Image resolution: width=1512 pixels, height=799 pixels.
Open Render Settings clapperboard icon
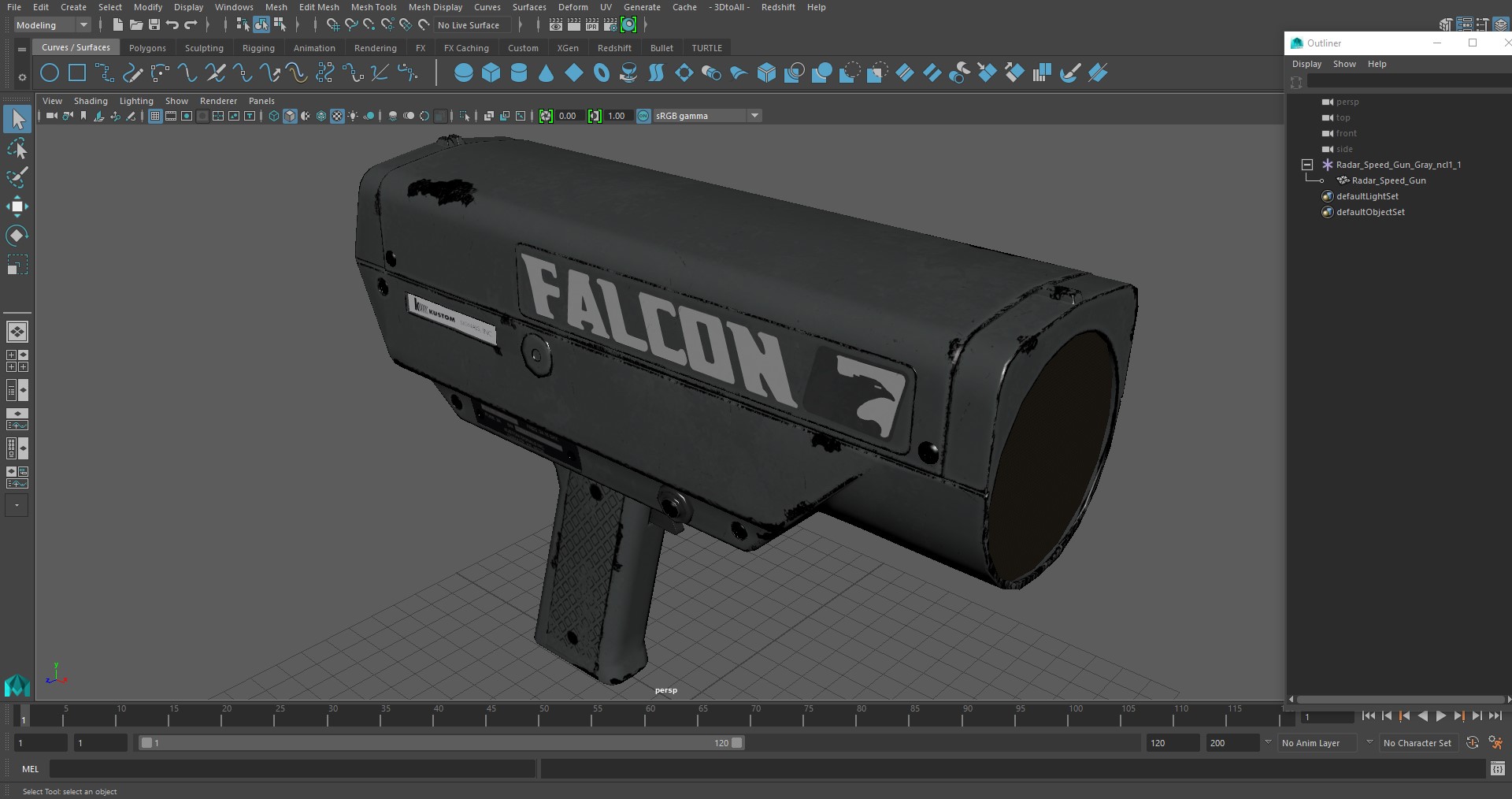[x=610, y=25]
